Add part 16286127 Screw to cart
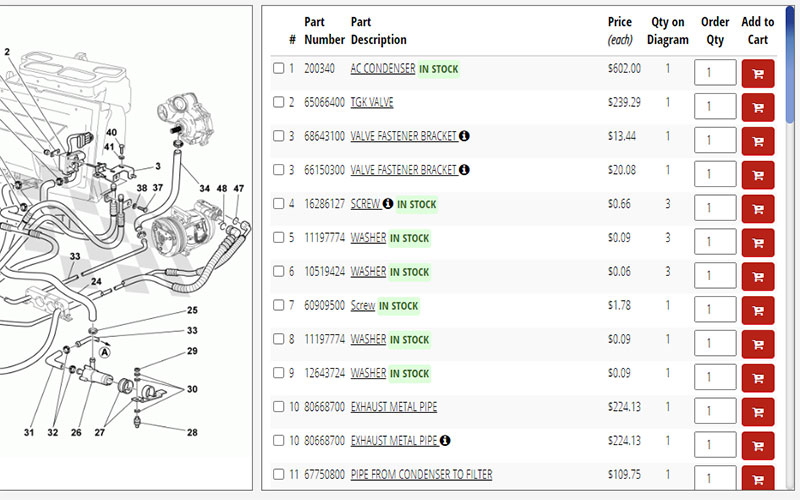The image size is (800, 500). tap(758, 209)
